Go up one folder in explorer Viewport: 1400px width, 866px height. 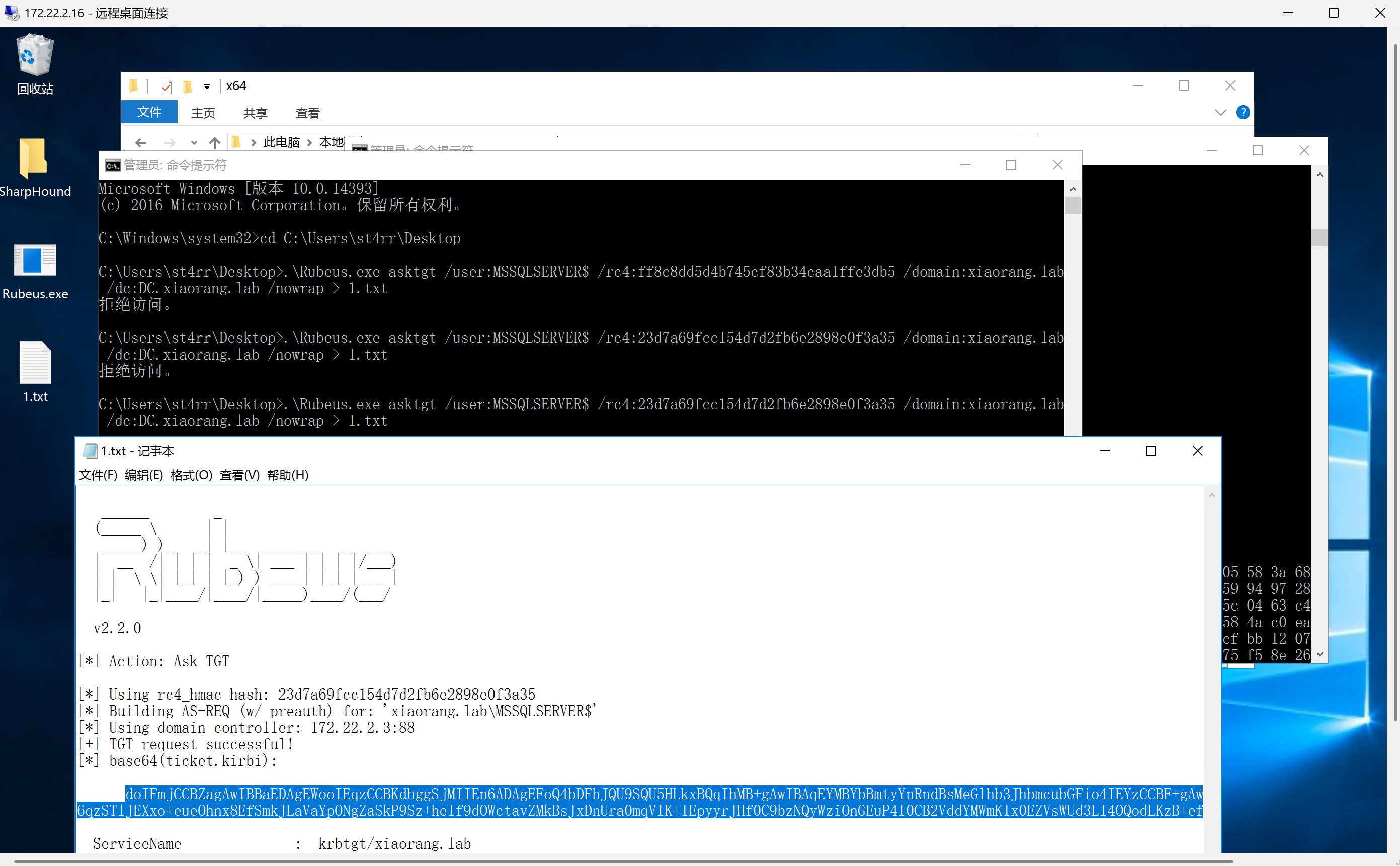pyautogui.click(x=215, y=143)
